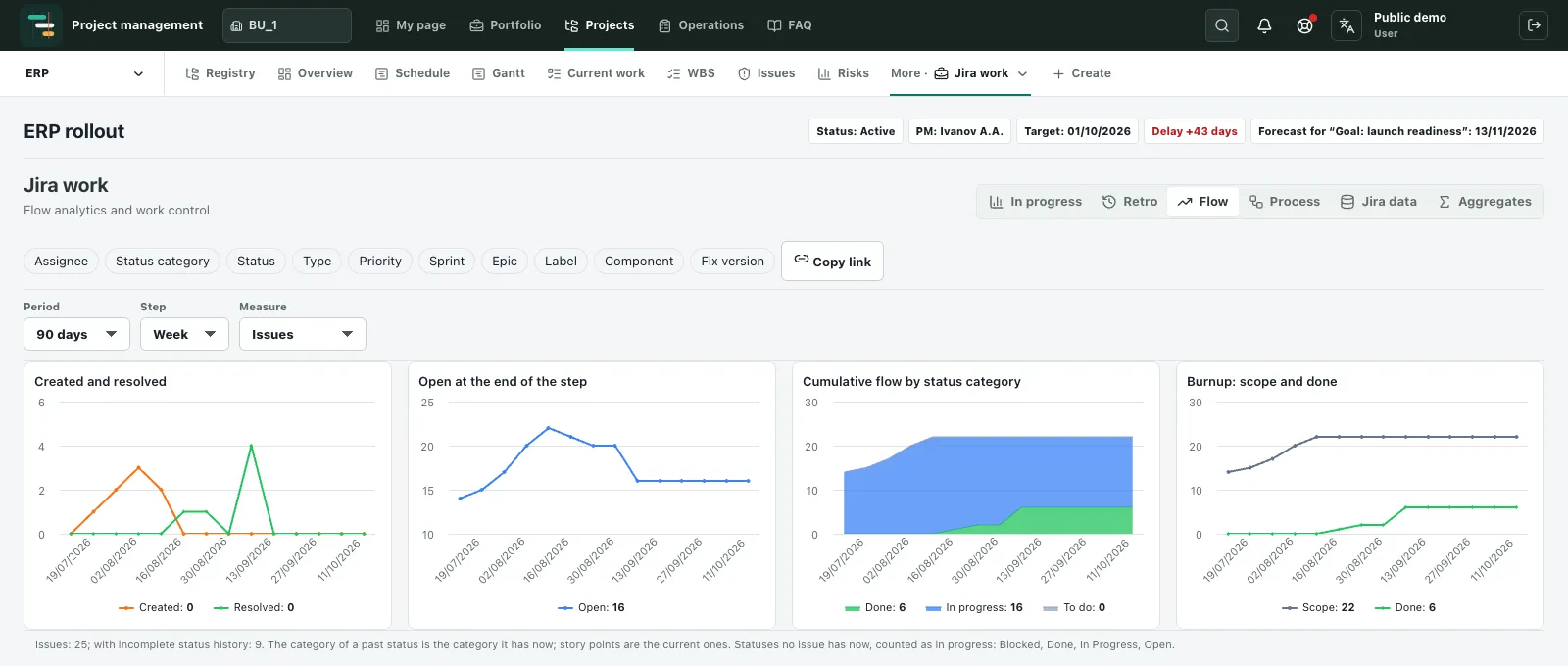Toggle the Scope legend in Burnup
Screen dimensions: 1568x666
click(x=1318, y=608)
